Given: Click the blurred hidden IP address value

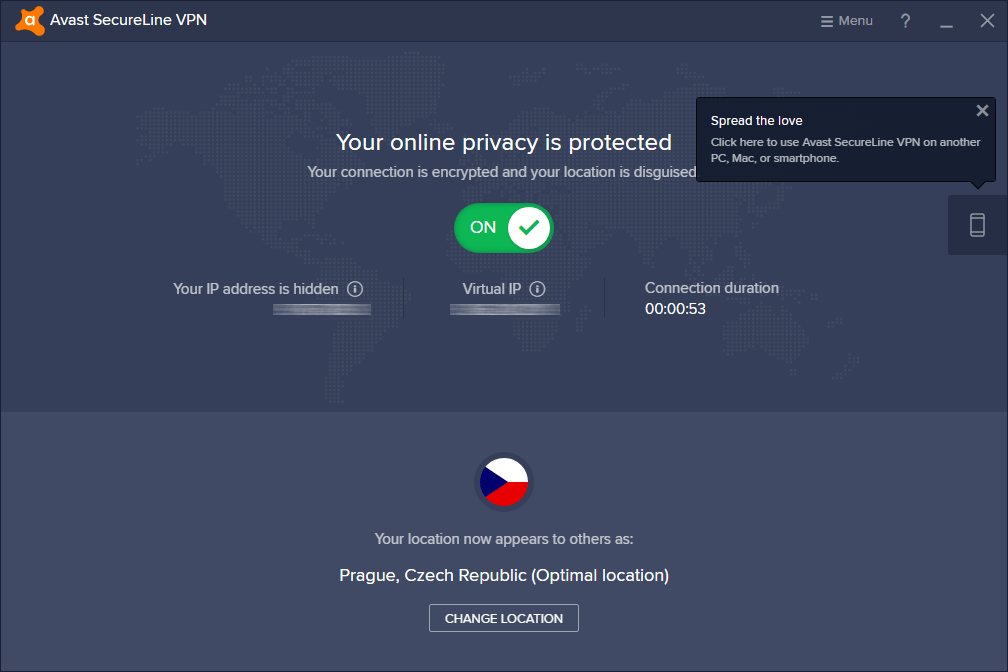Looking at the screenshot, I should point(321,309).
